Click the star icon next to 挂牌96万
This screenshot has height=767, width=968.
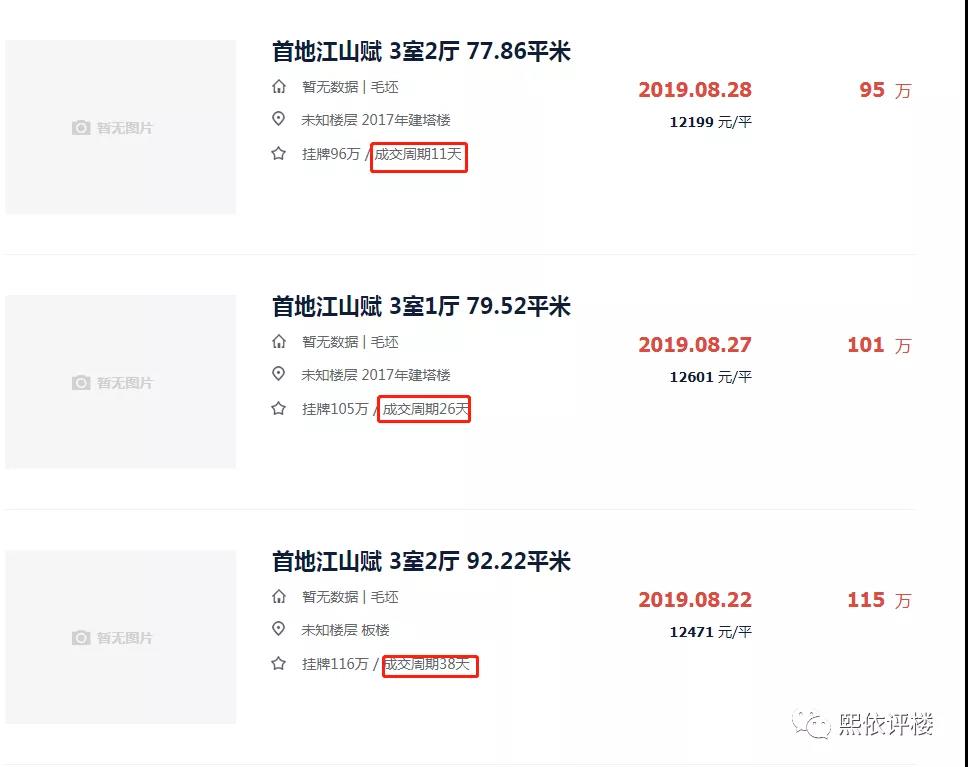280,154
